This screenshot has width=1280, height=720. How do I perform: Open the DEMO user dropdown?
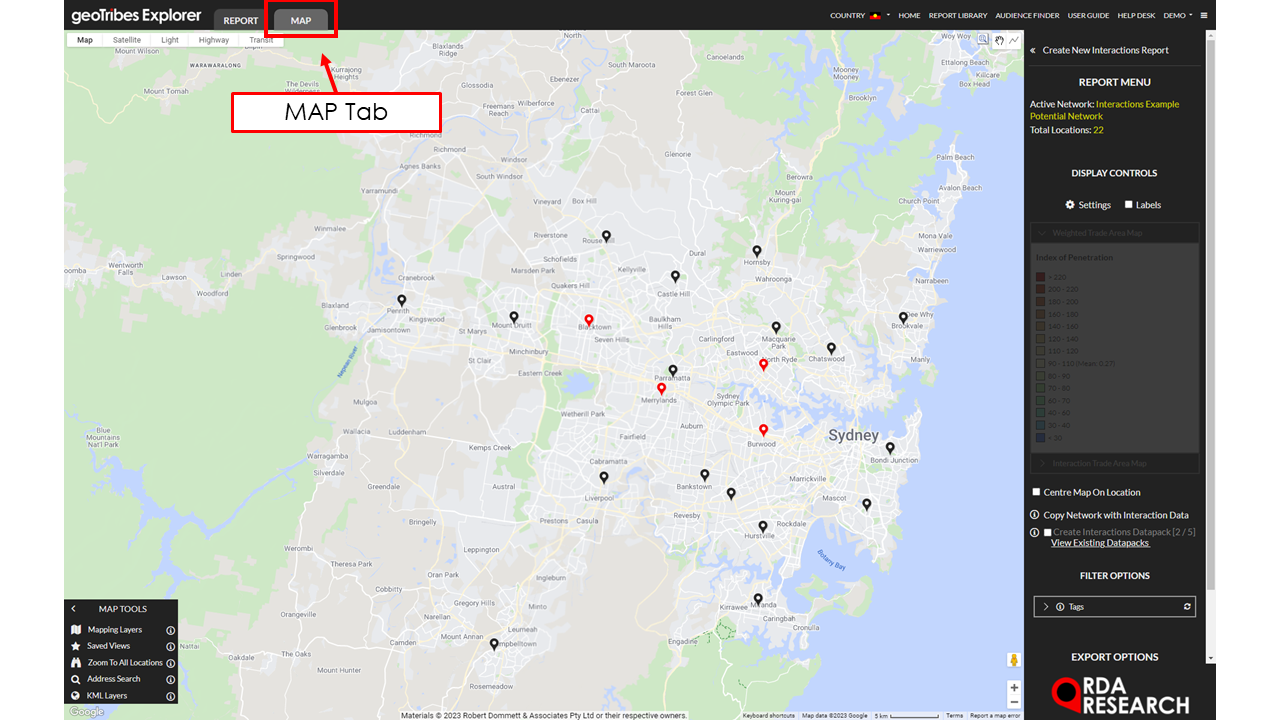(1178, 16)
